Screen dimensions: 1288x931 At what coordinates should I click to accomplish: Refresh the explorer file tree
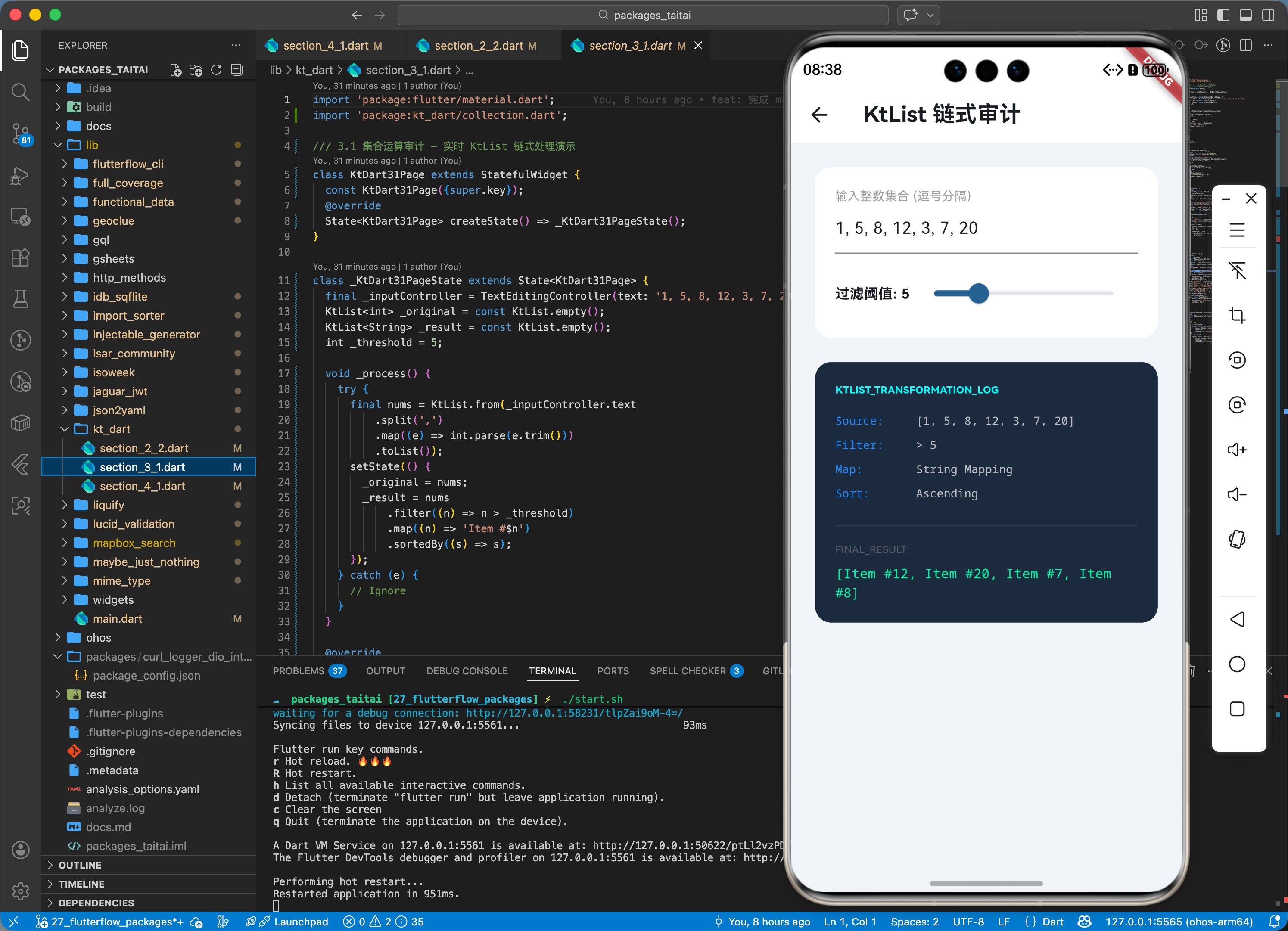pos(216,70)
